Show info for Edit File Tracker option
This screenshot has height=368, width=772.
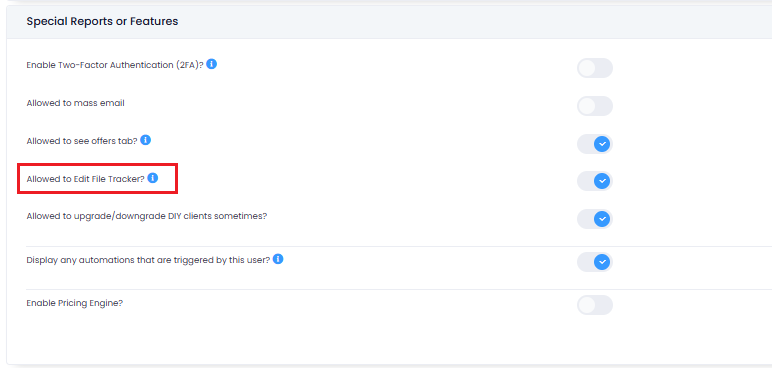tap(153, 178)
